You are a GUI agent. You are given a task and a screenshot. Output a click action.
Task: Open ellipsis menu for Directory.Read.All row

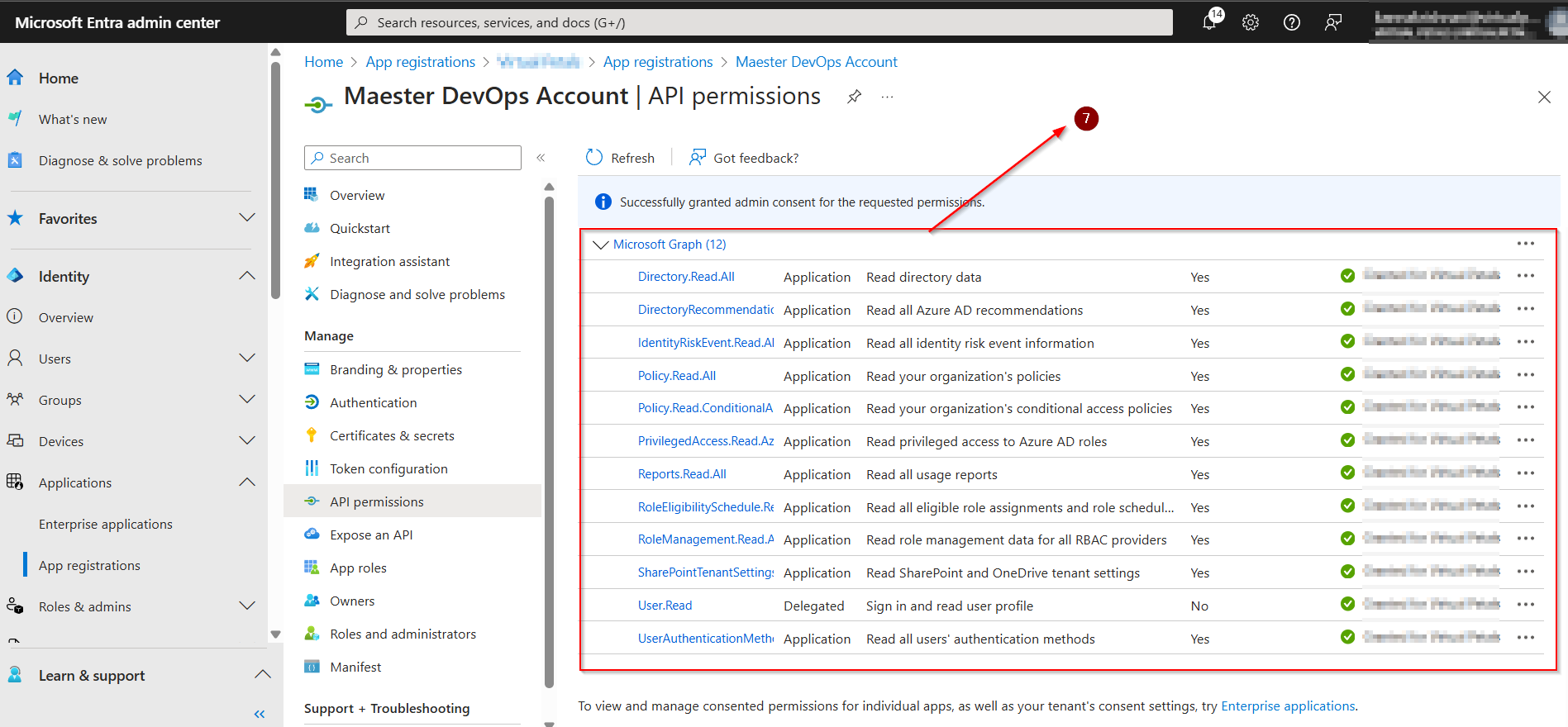1526,276
